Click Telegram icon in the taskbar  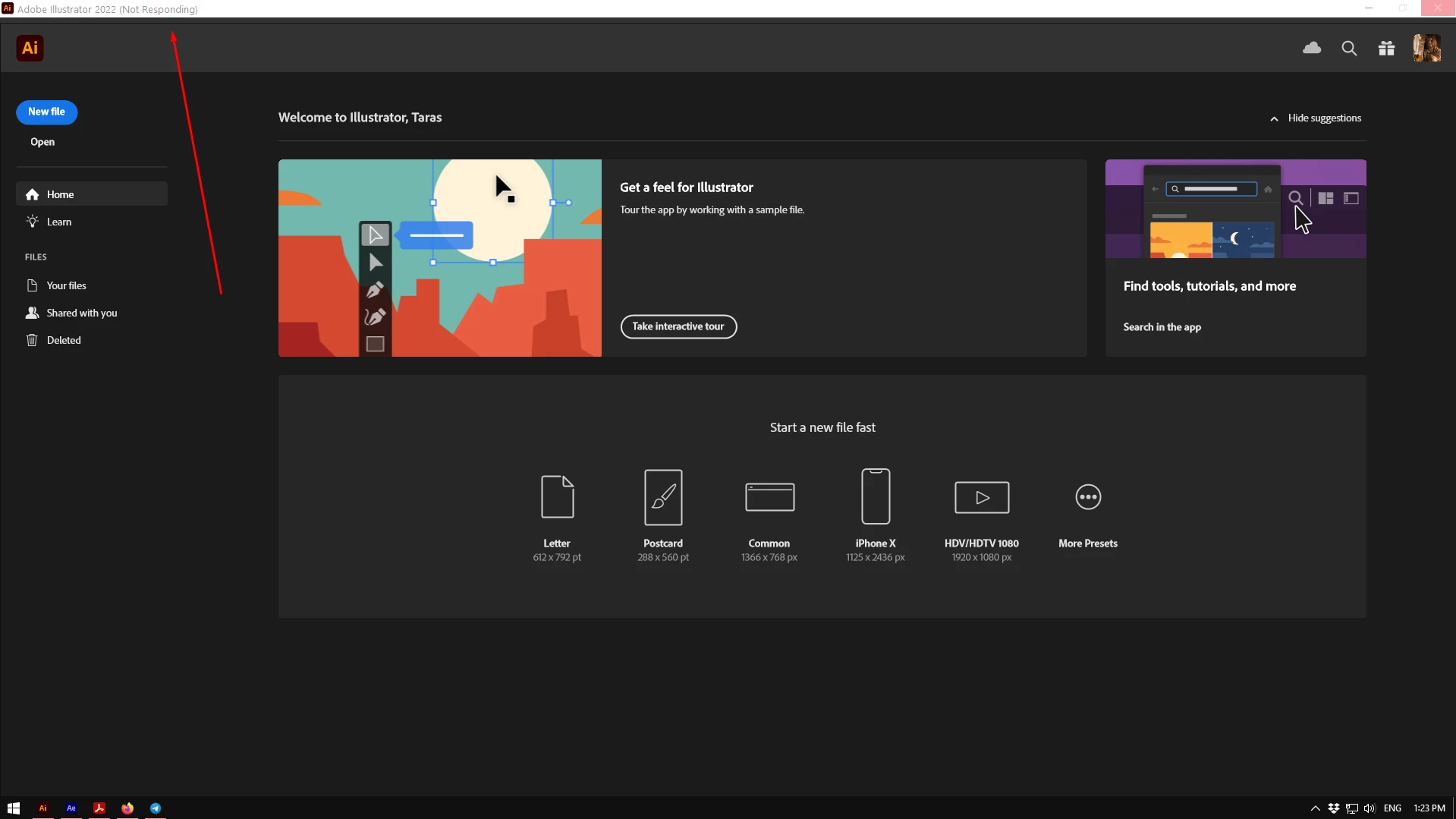(x=156, y=808)
